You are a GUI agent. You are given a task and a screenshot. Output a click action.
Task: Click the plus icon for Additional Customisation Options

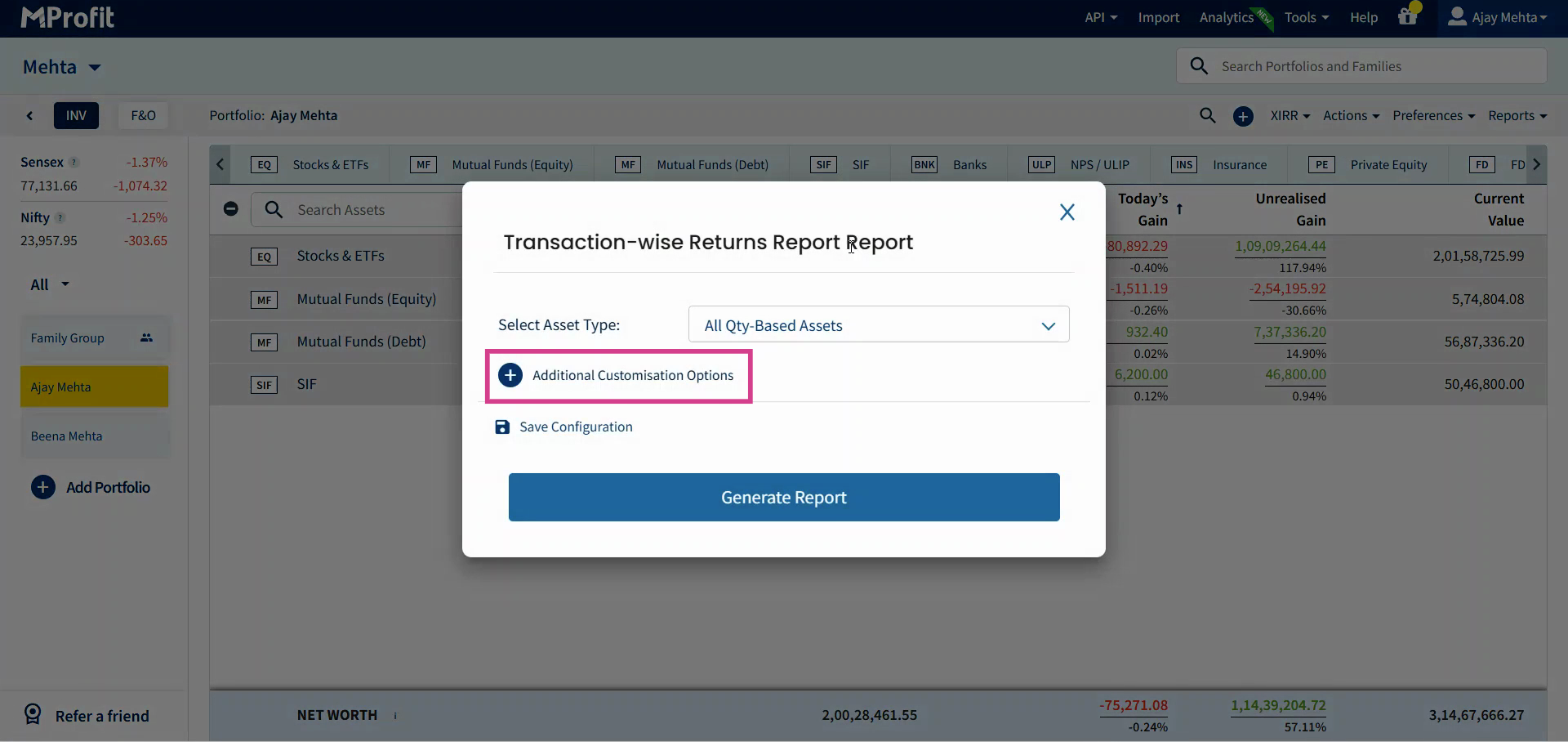click(x=510, y=375)
